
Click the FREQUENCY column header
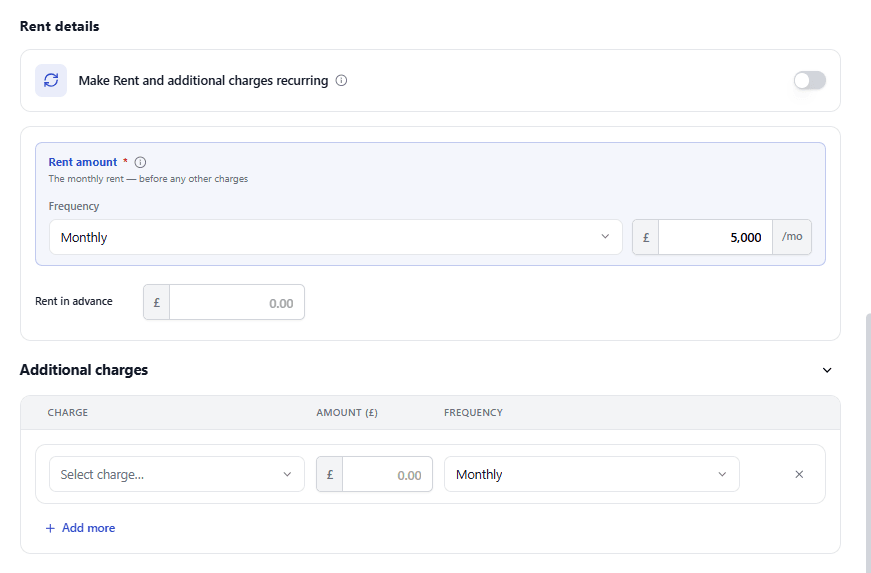(x=473, y=413)
